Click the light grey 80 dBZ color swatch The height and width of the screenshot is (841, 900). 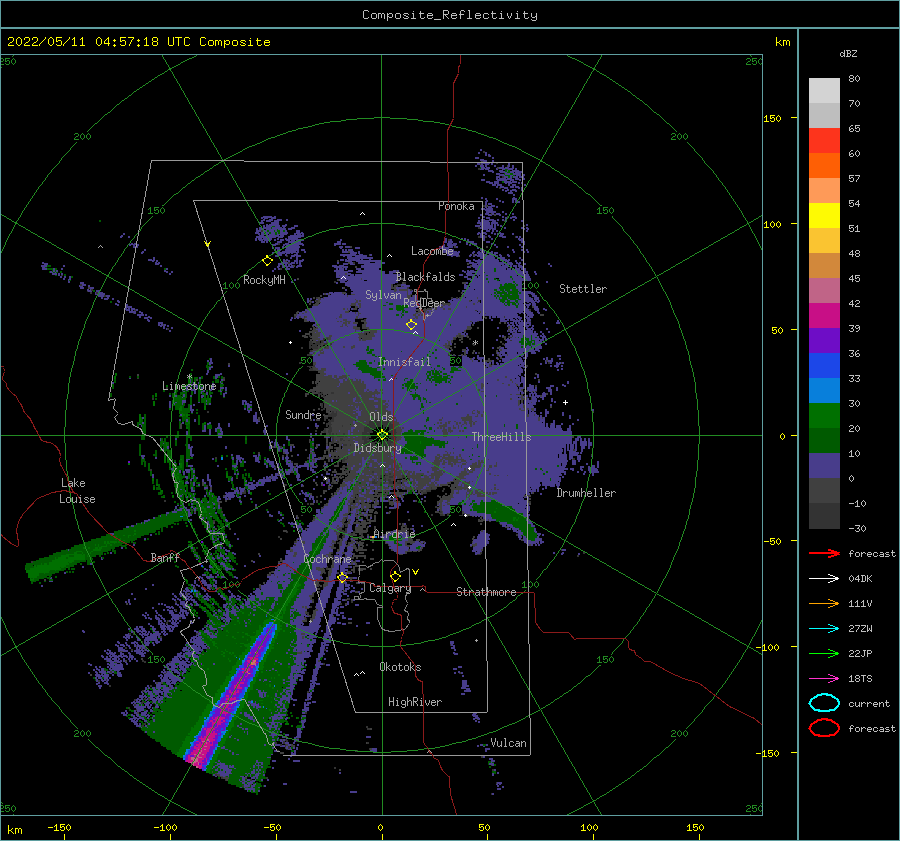click(824, 90)
